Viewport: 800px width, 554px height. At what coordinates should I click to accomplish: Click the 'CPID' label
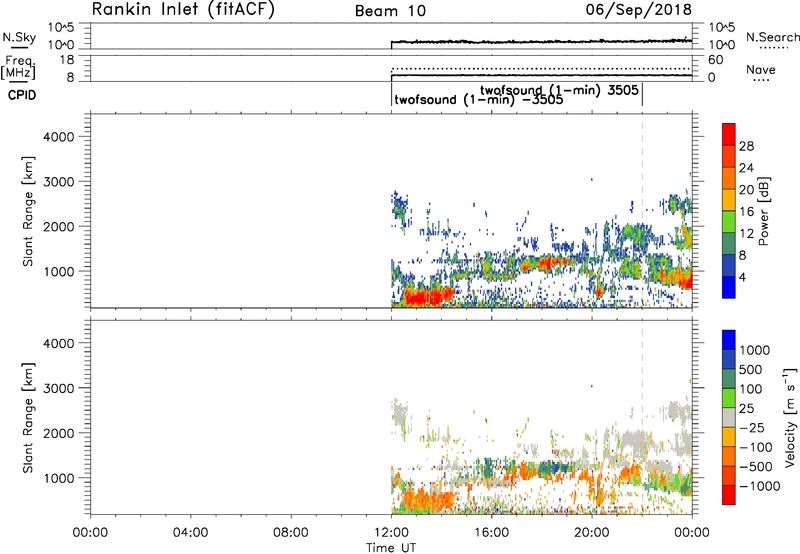click(x=22, y=95)
